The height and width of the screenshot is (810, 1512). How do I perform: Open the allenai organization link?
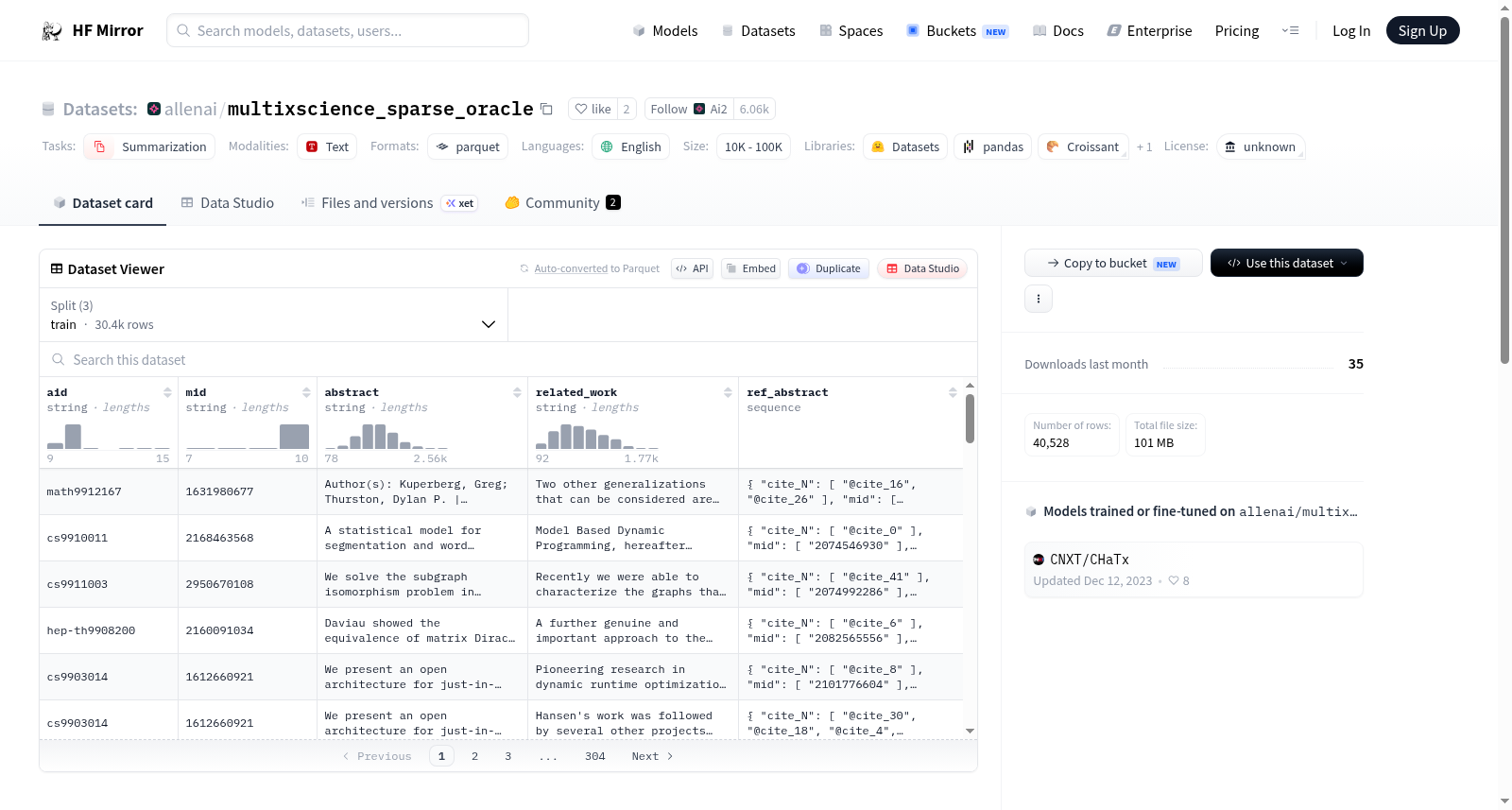(x=190, y=109)
